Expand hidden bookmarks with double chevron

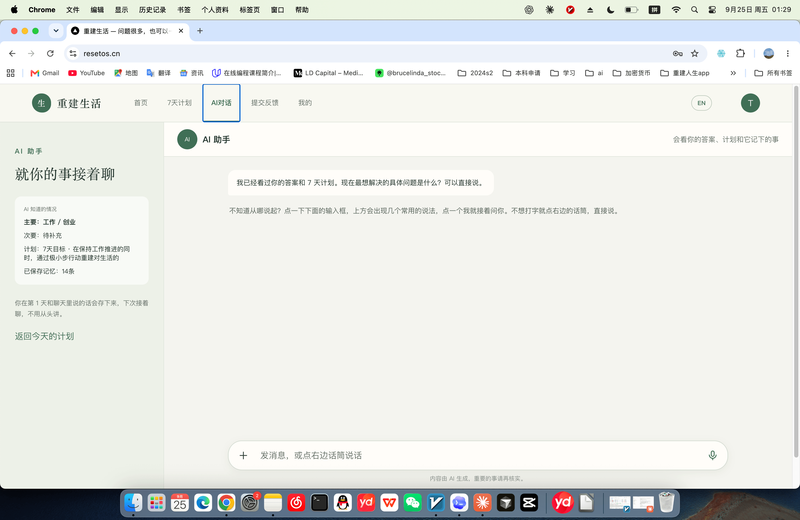[x=733, y=73]
